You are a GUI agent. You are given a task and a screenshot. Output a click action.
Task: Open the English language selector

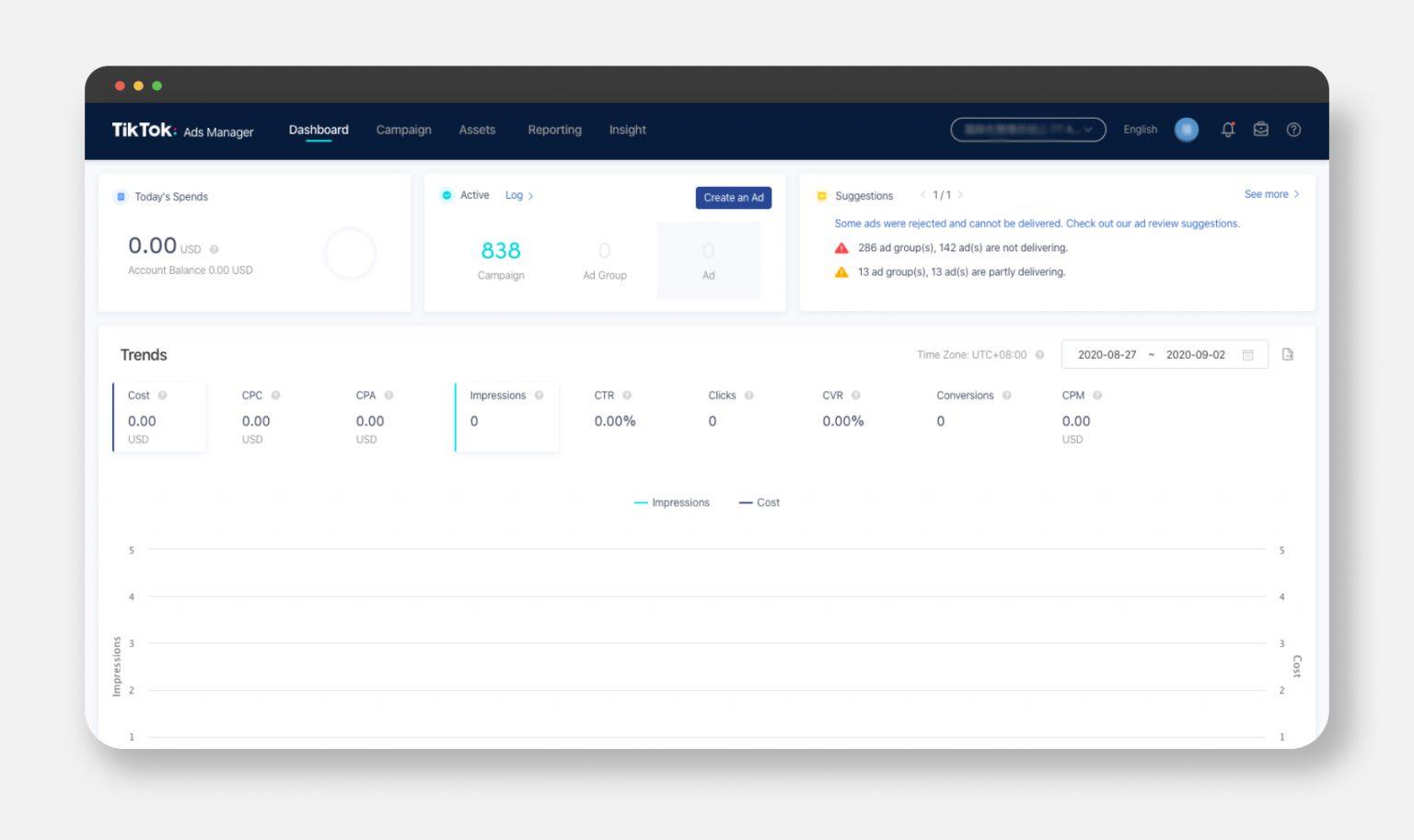click(1140, 130)
